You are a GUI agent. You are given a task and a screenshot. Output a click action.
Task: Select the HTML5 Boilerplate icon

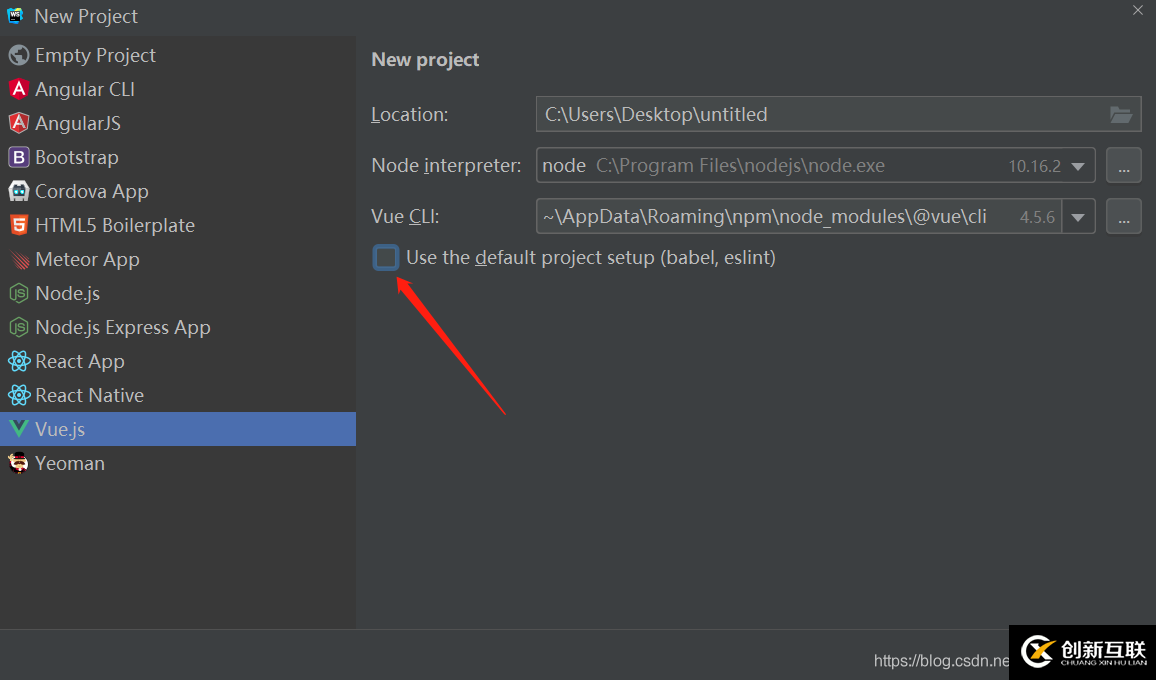pos(18,225)
